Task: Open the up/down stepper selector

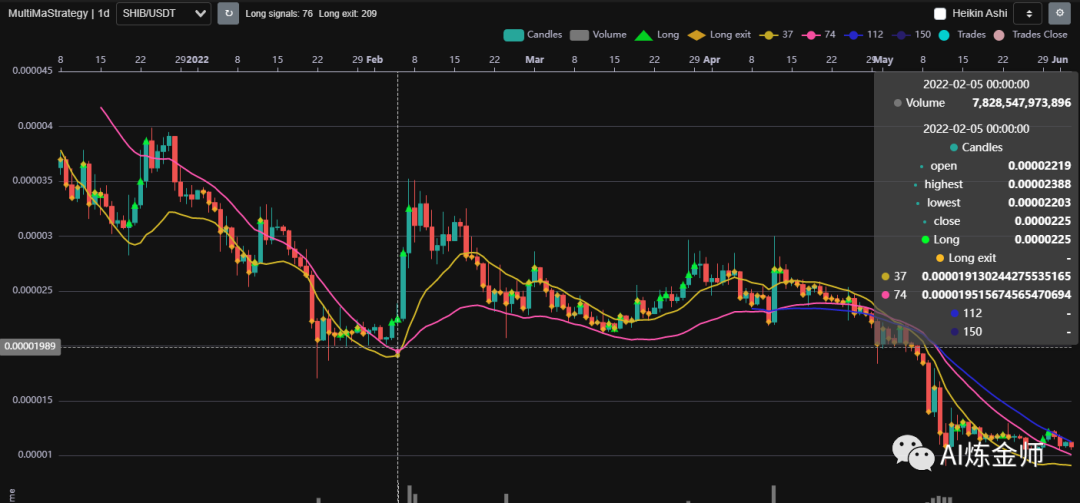Action: (1027, 13)
